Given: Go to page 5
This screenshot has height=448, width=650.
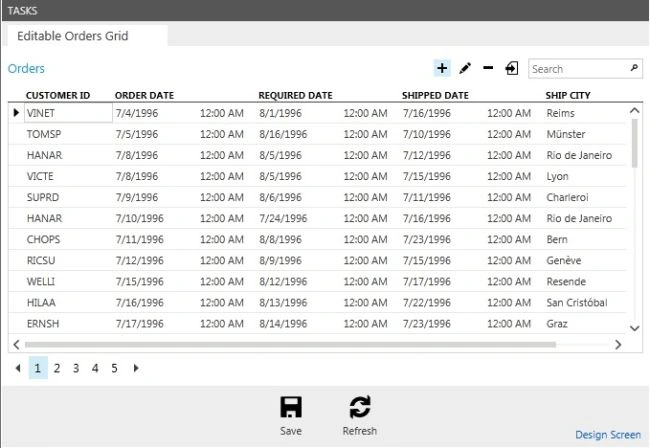Looking at the screenshot, I should pos(114,368).
